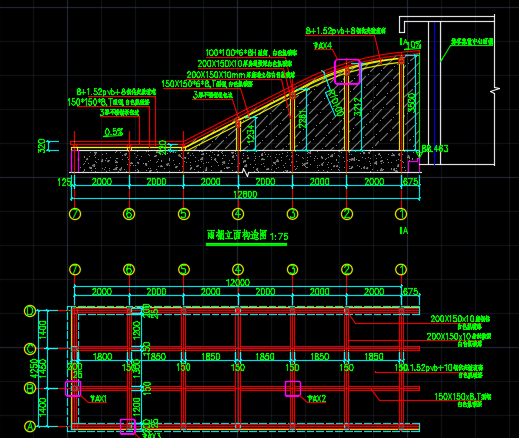The image size is (519, 438).
Task: Select the 320 dimension at left edge
Action: [x=42, y=146]
